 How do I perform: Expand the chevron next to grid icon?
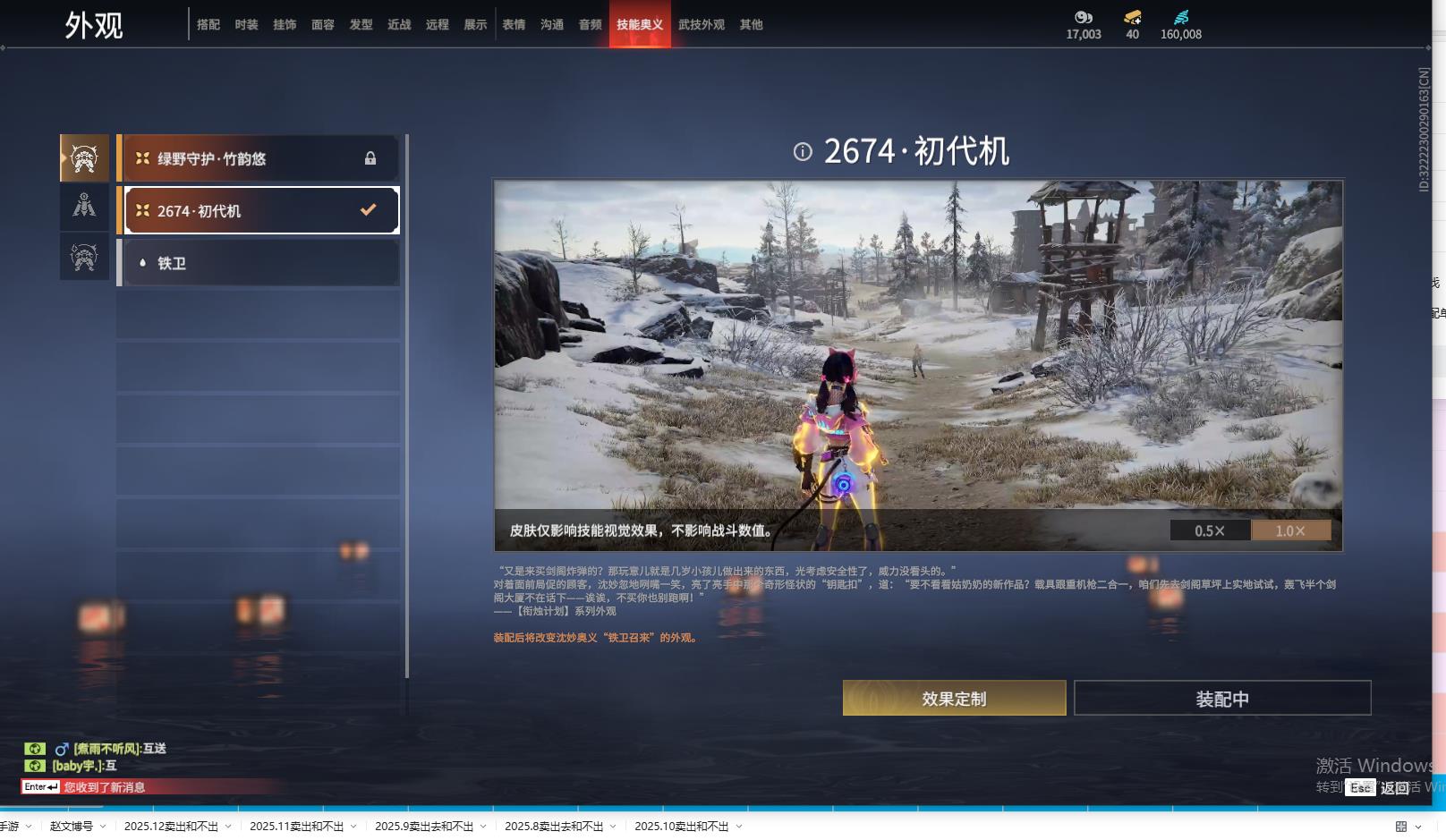1418,827
